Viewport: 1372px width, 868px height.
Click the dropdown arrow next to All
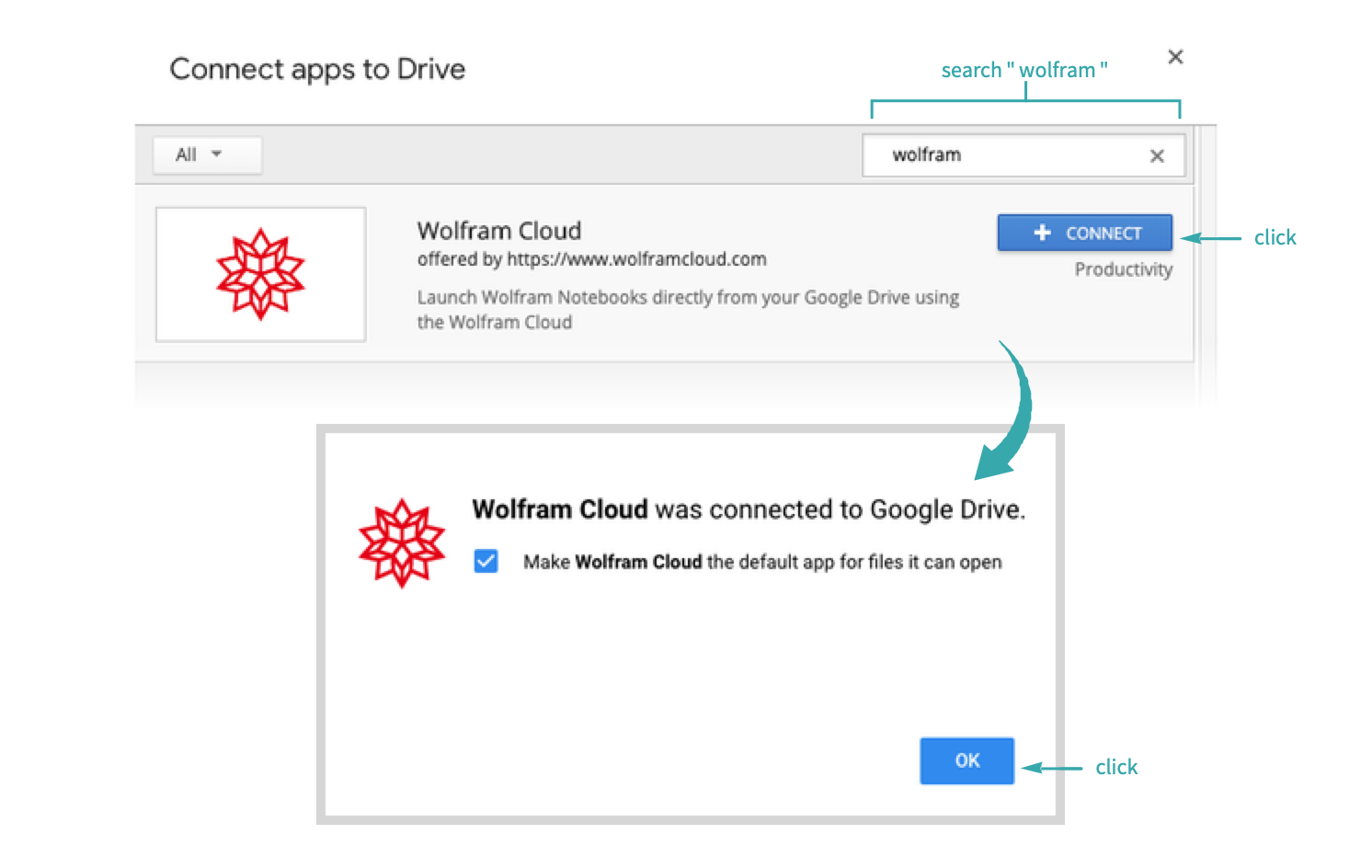pyautogui.click(x=217, y=154)
